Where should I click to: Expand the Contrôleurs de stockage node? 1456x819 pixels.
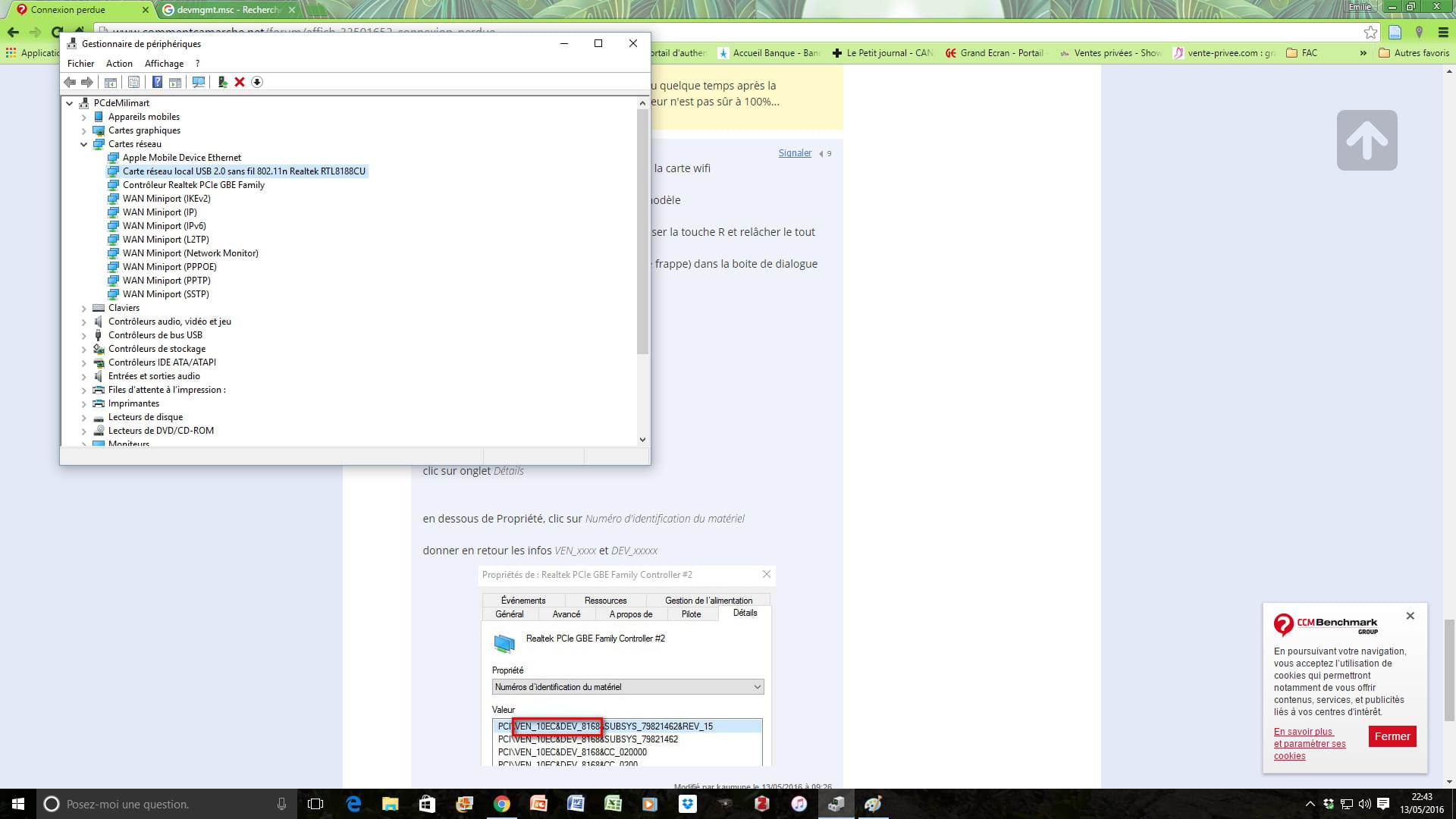point(84,349)
